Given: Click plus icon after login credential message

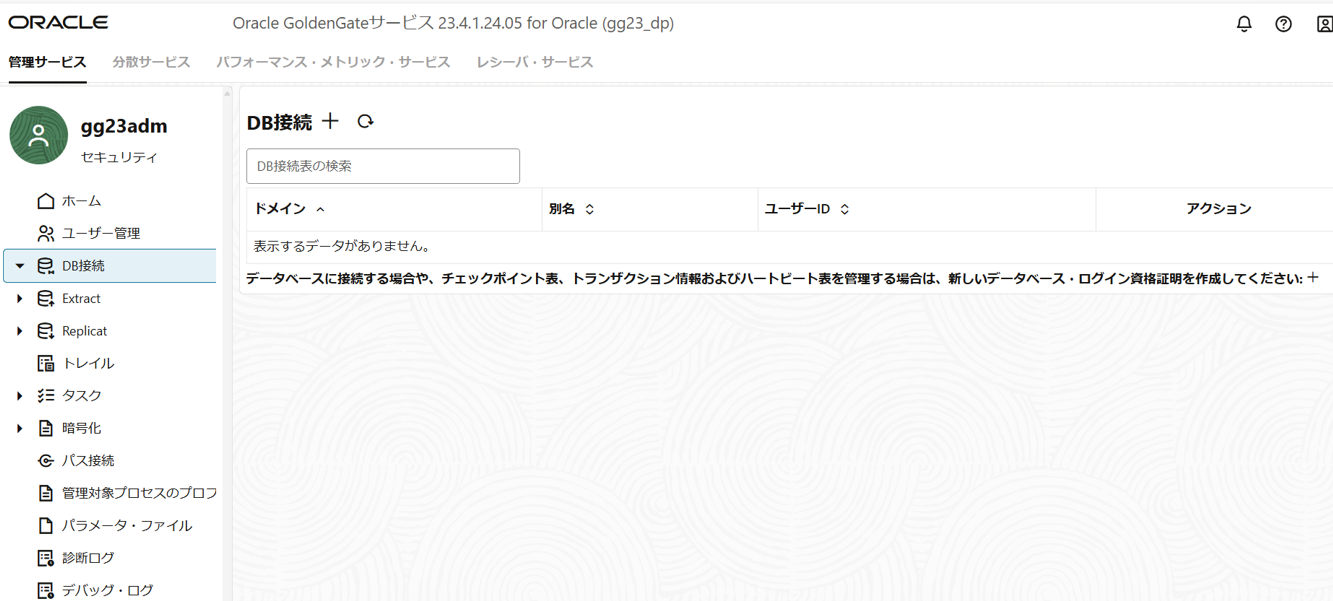Looking at the screenshot, I should 1313,278.
